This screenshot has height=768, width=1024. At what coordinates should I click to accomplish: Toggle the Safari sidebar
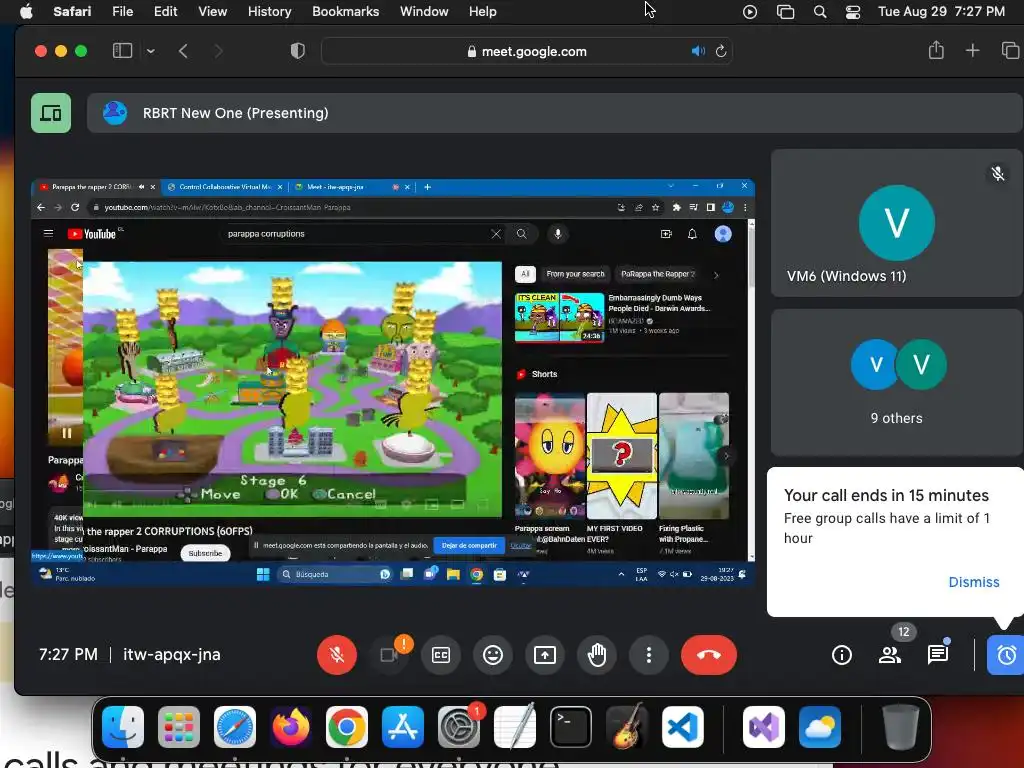(x=123, y=51)
